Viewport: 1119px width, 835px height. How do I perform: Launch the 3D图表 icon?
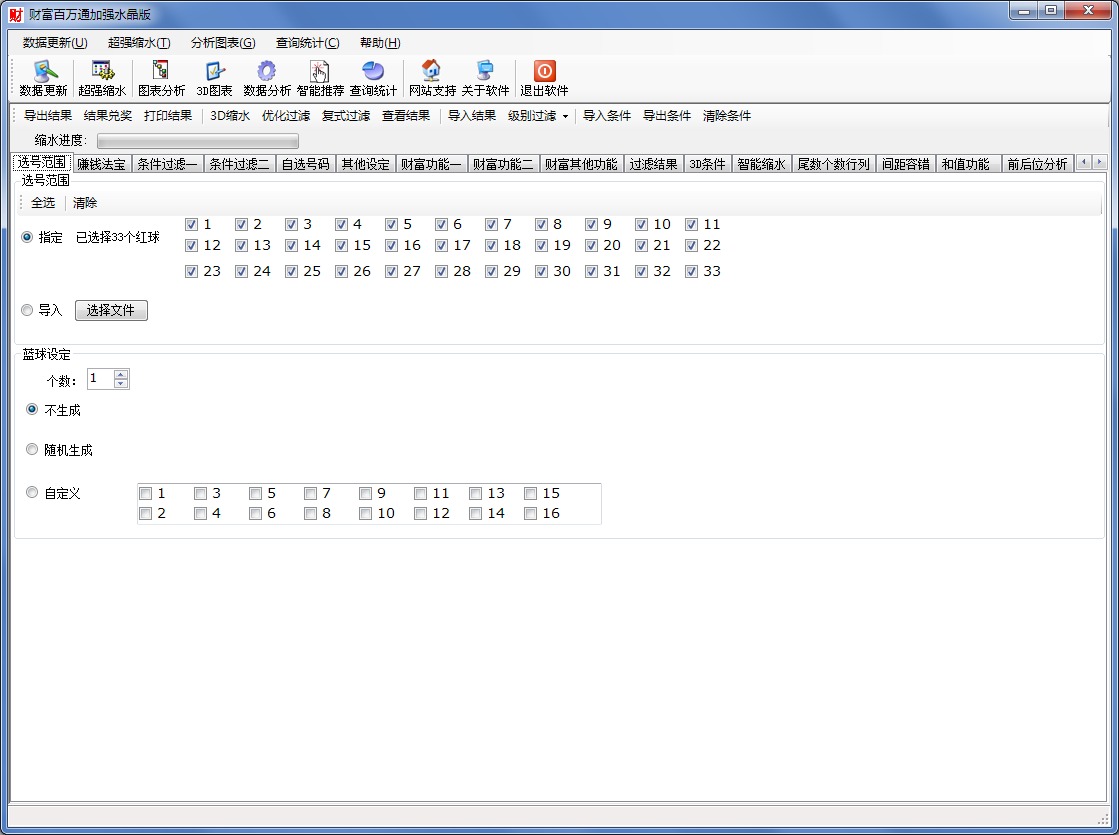click(x=214, y=72)
